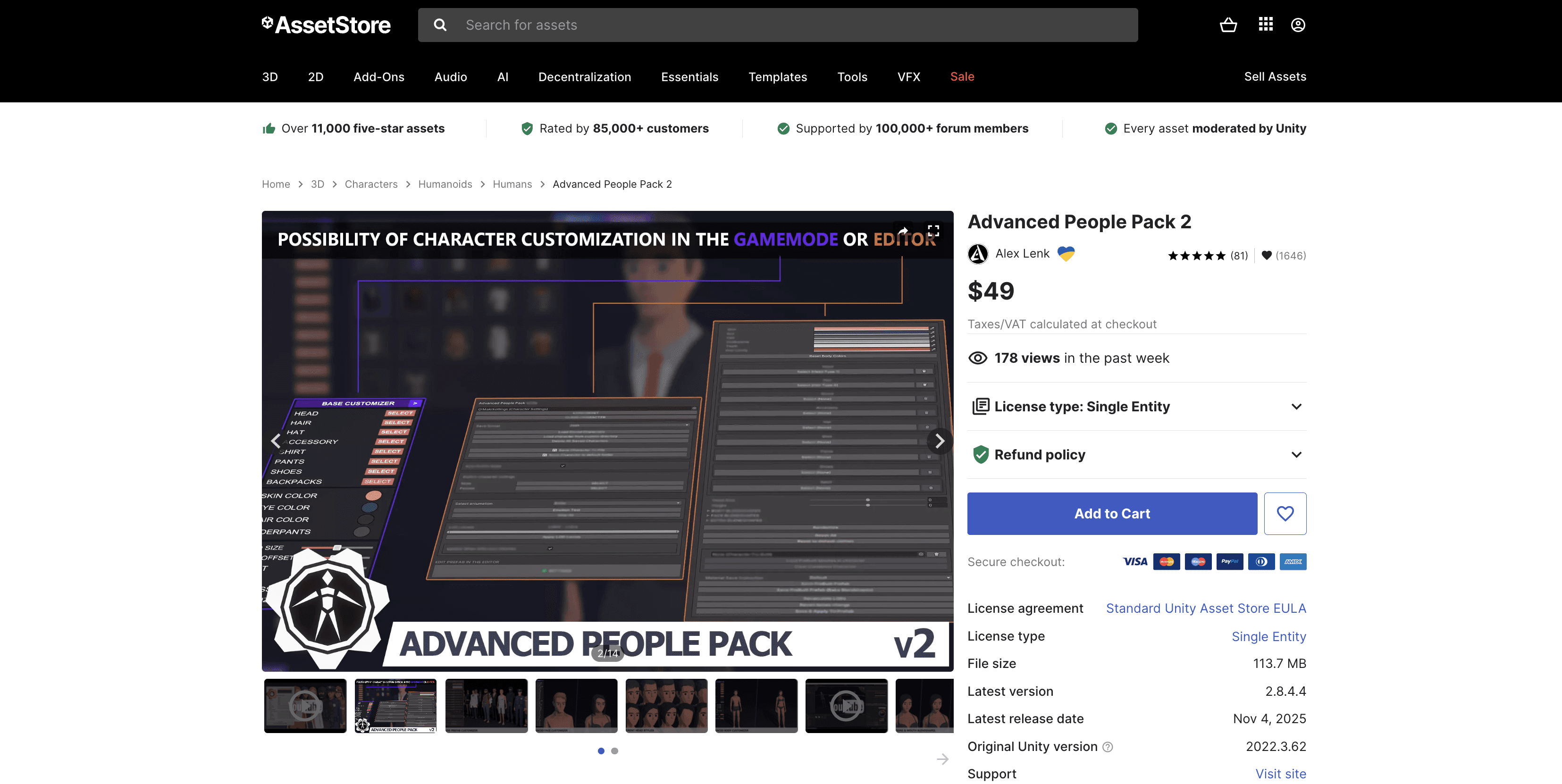The width and height of the screenshot is (1562, 784).
Task: Open the shopping cart basket
Action: [1228, 25]
